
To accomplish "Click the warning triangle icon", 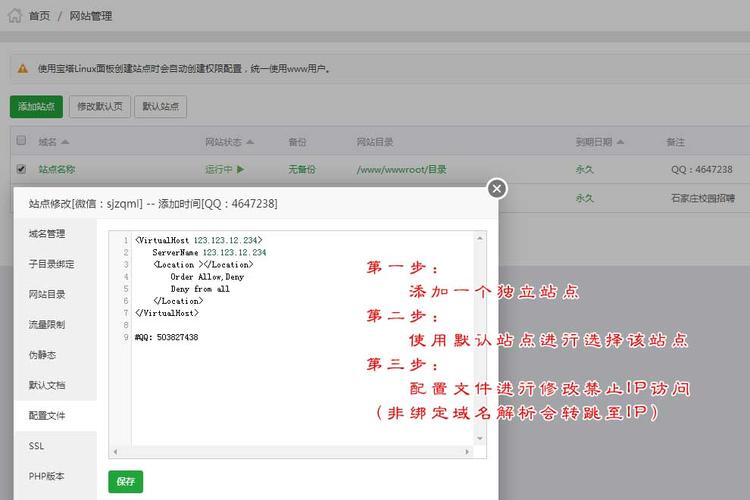I will click(x=22, y=69).
